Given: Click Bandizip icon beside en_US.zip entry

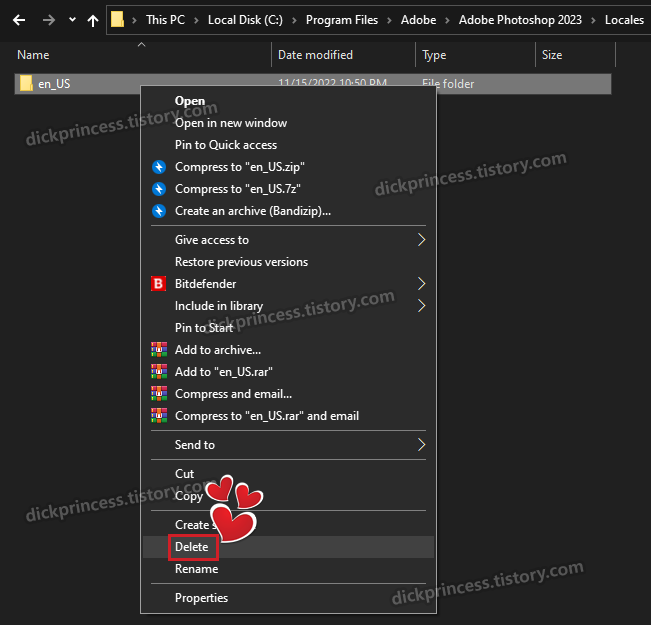Looking at the screenshot, I should 159,167.
